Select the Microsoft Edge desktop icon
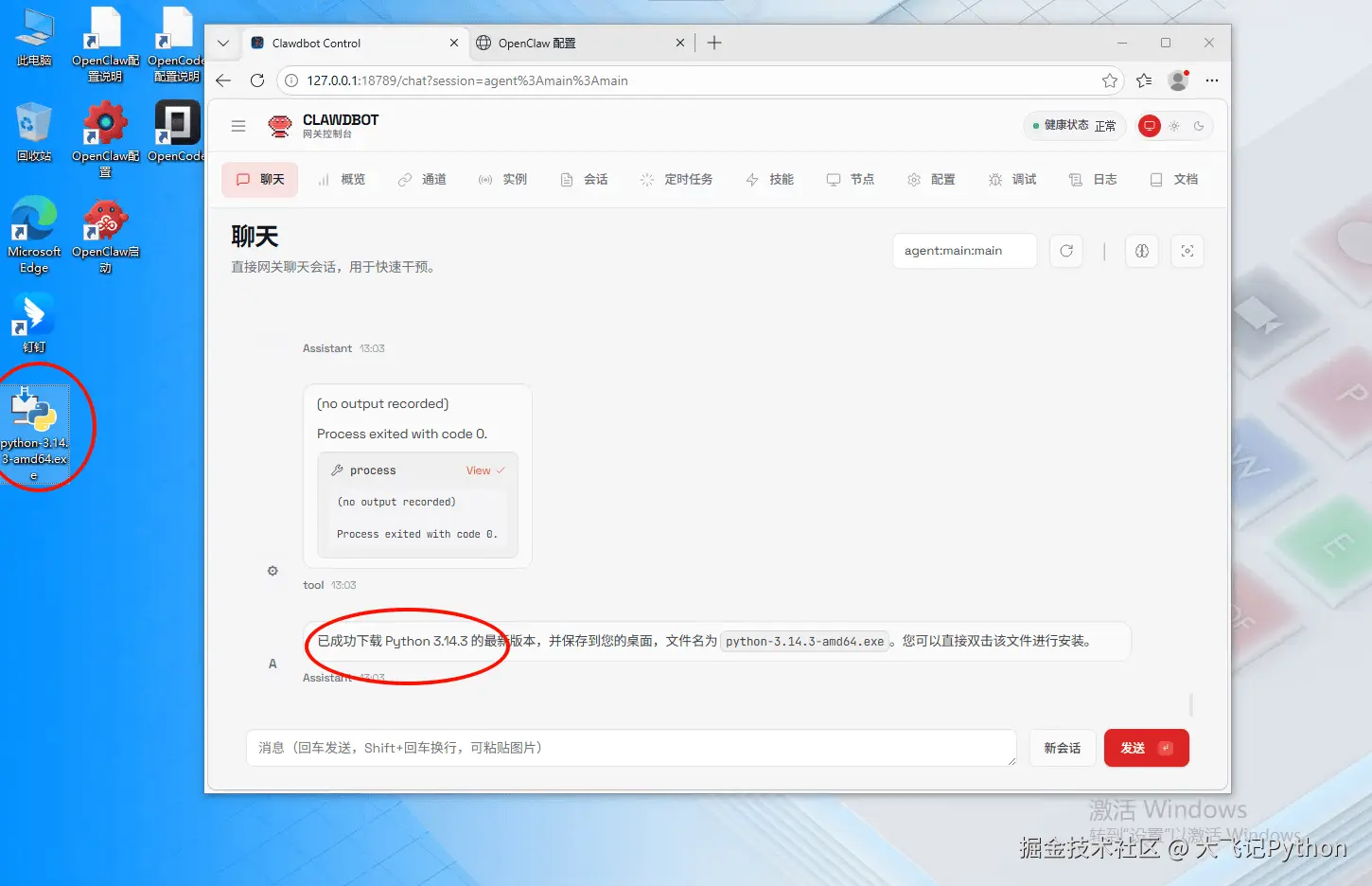The image size is (1372, 886). pyautogui.click(x=34, y=235)
